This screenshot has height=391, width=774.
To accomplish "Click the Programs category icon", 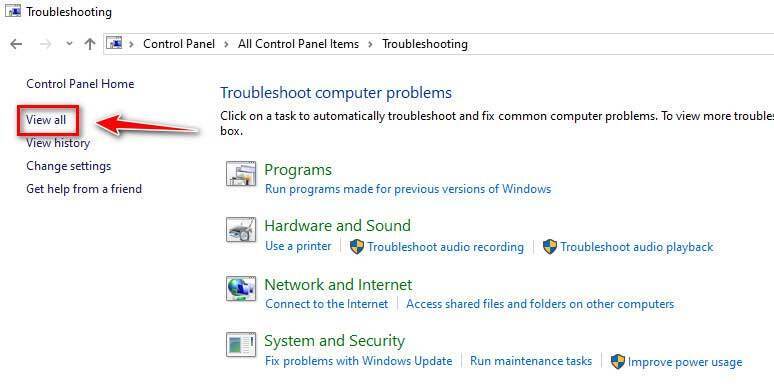I will pos(241,173).
